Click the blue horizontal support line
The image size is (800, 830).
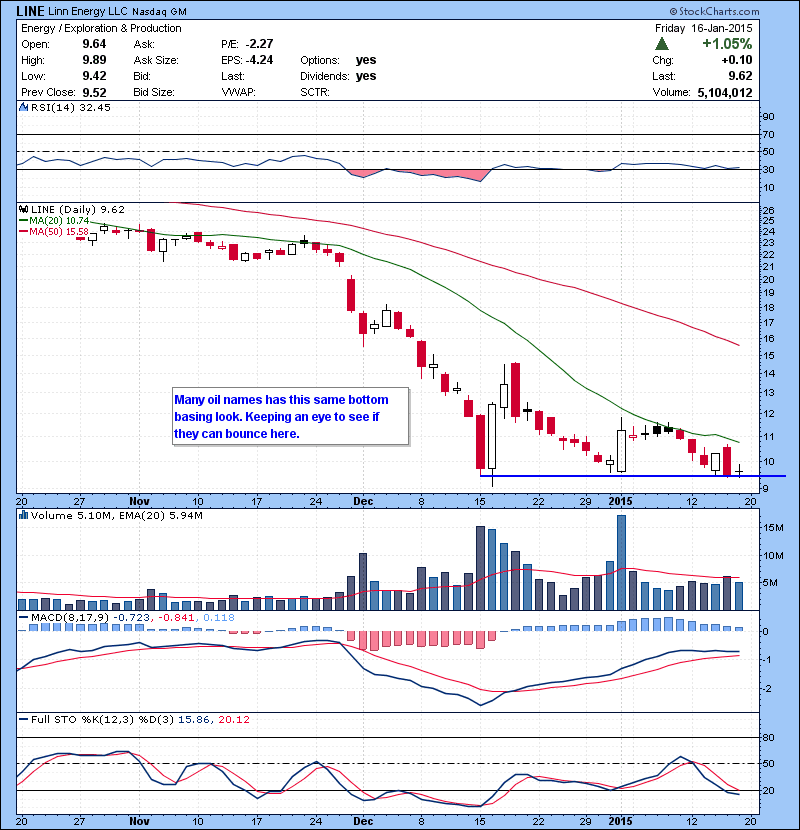pos(633,476)
